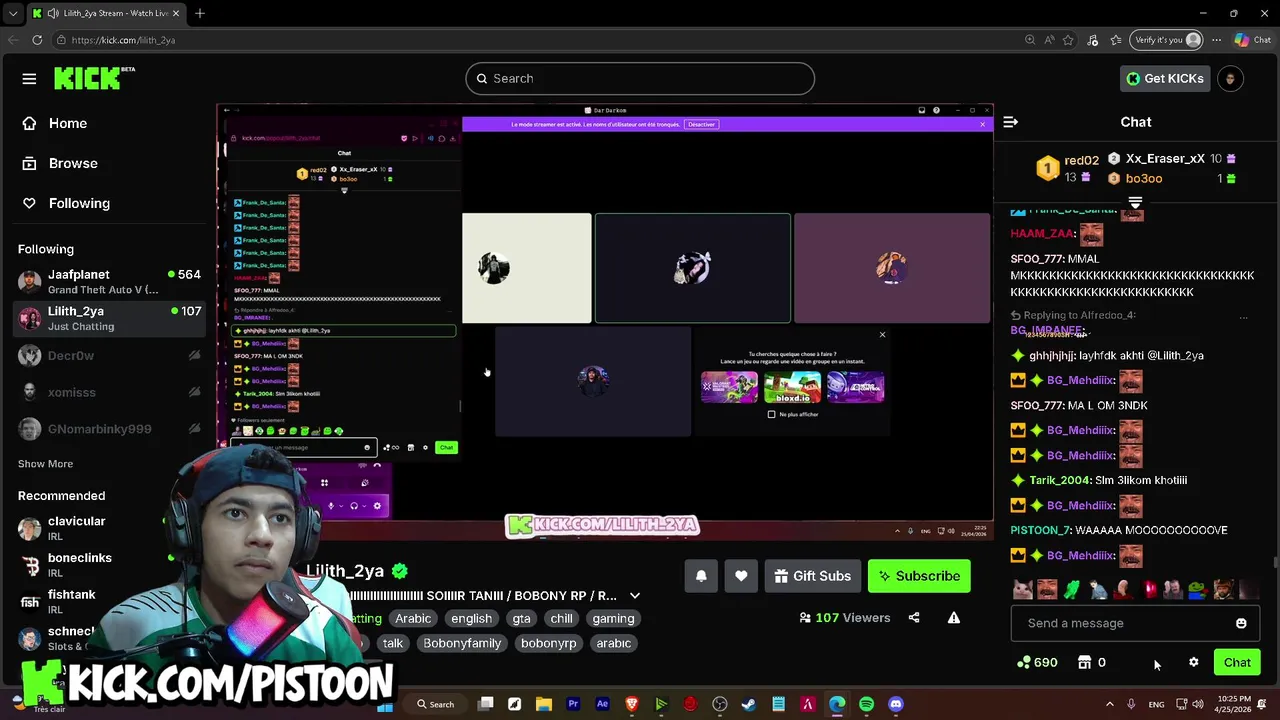
Task: Add page to favorites star
Action: tap(1068, 40)
